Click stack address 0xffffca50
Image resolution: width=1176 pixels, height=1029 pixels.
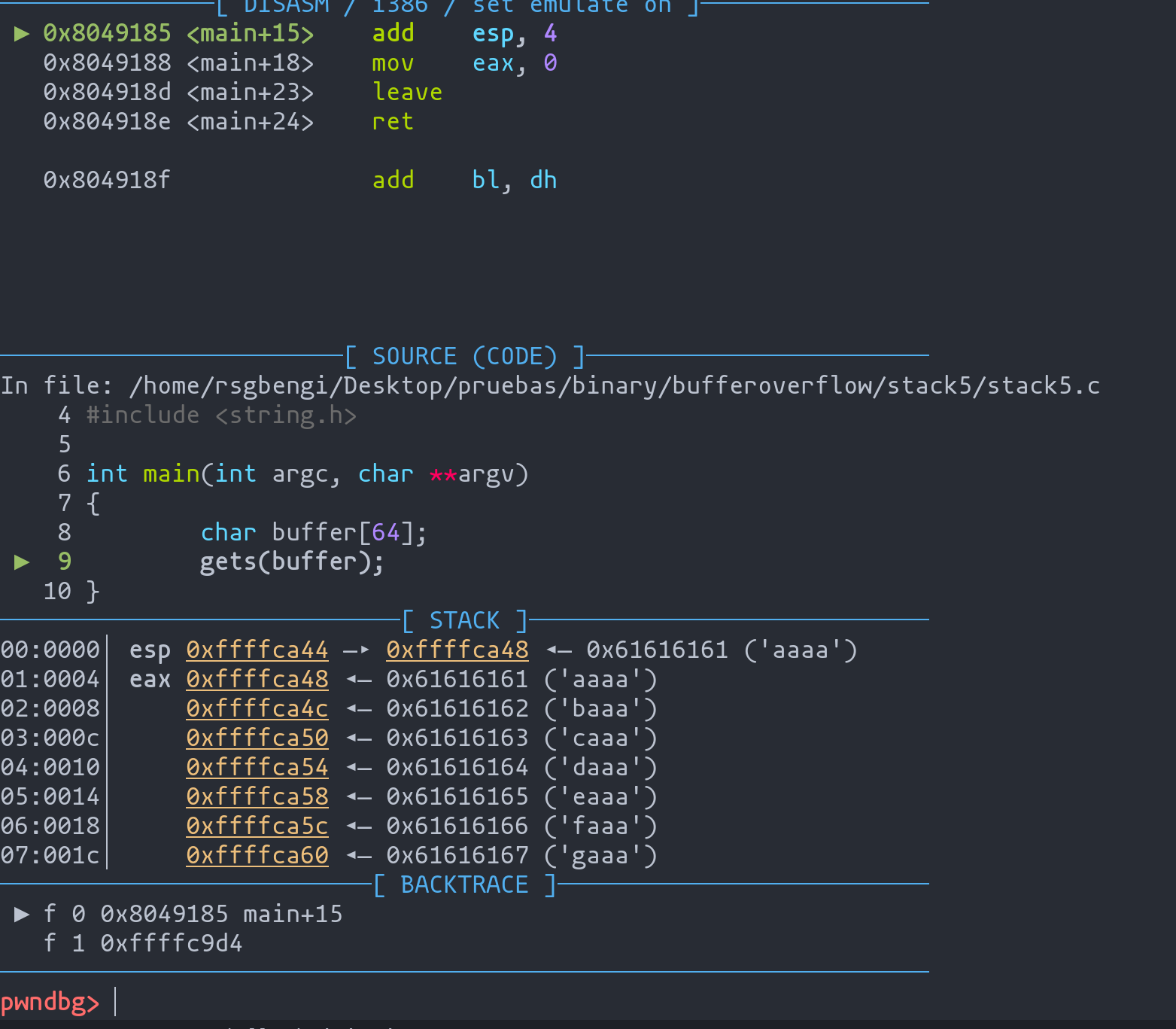257,738
